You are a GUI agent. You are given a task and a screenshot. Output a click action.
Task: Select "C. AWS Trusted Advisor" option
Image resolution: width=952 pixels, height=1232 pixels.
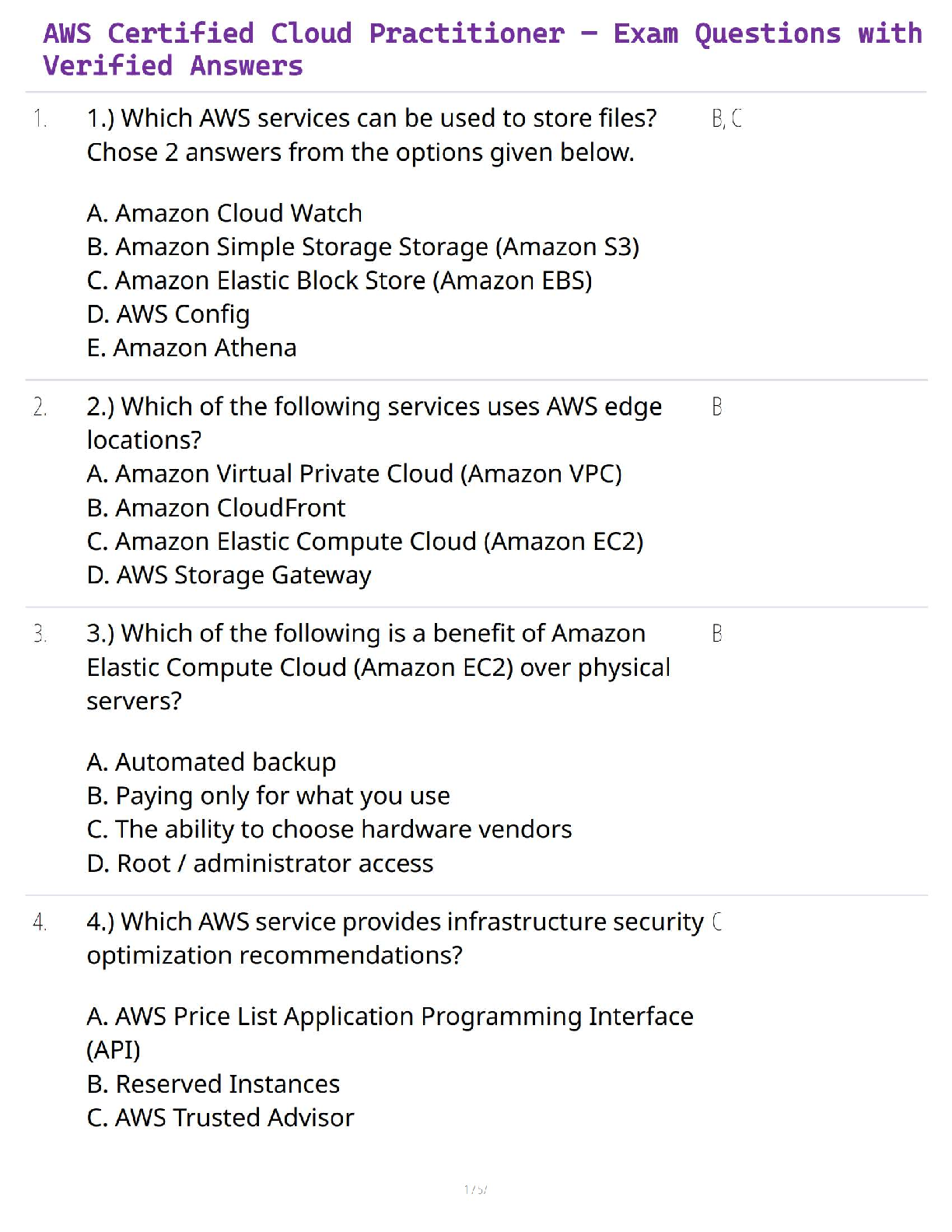point(220,1118)
